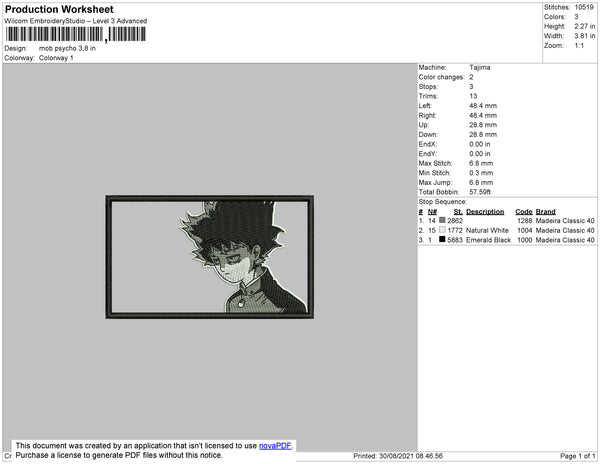Image resolution: width=600 pixels, height=464 pixels.
Task: Click Madeira Classic 40 in row 1
Action: tap(565, 221)
